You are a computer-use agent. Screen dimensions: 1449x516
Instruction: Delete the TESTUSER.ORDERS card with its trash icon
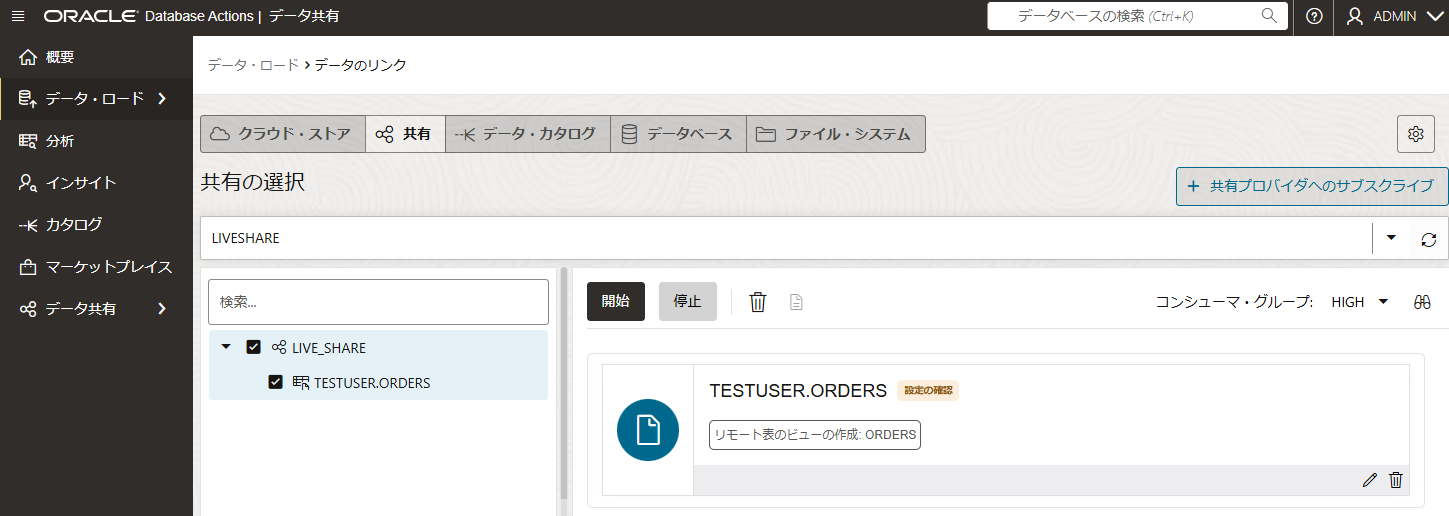click(x=1396, y=480)
